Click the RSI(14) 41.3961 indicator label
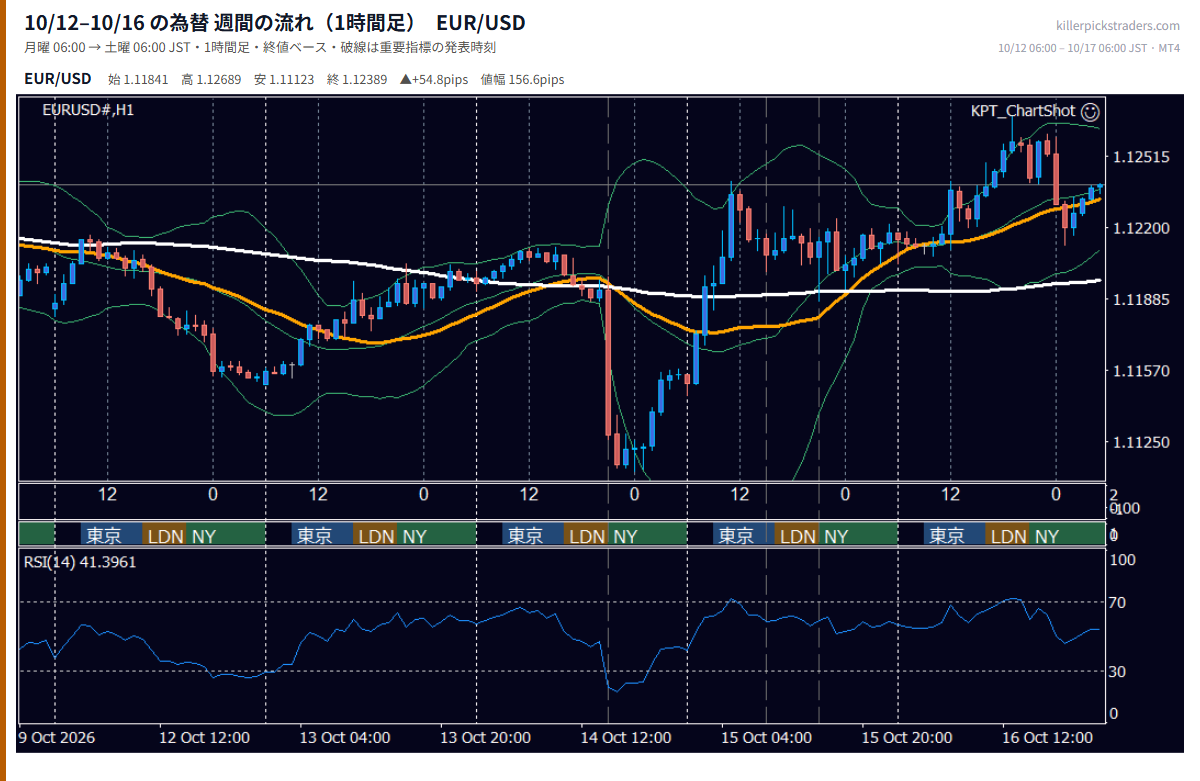Viewport: 1200px width, 781px height. coord(80,562)
